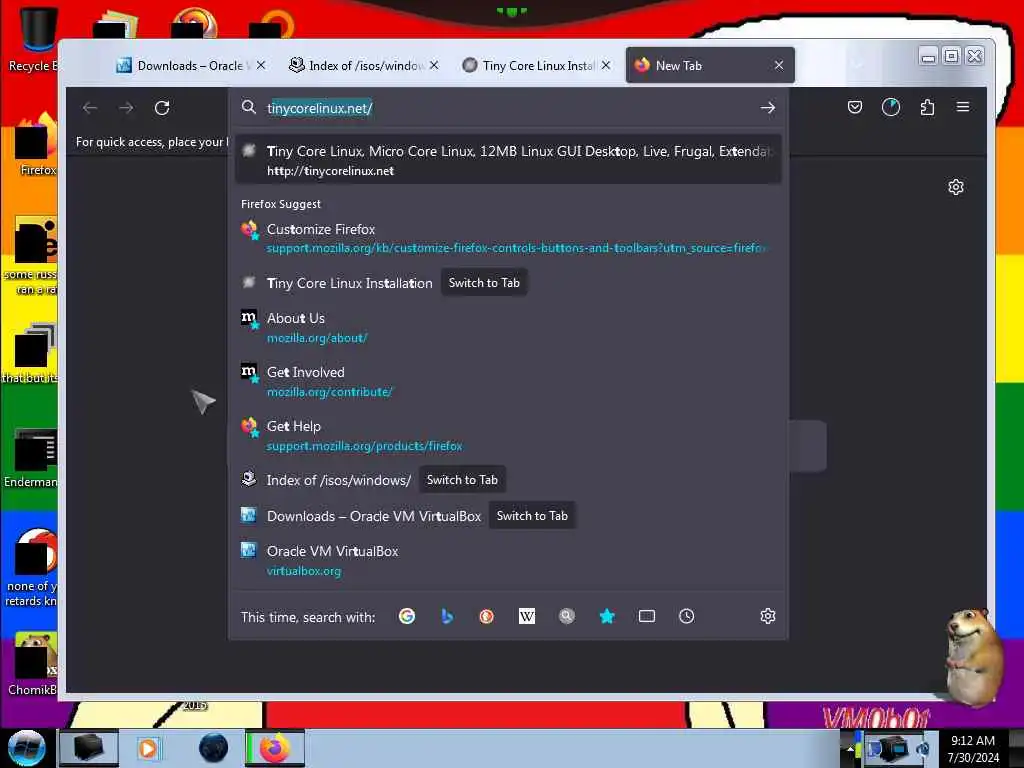This screenshot has width=1024, height=768.
Task: Open the Windows Start orb
Action: coord(27,748)
